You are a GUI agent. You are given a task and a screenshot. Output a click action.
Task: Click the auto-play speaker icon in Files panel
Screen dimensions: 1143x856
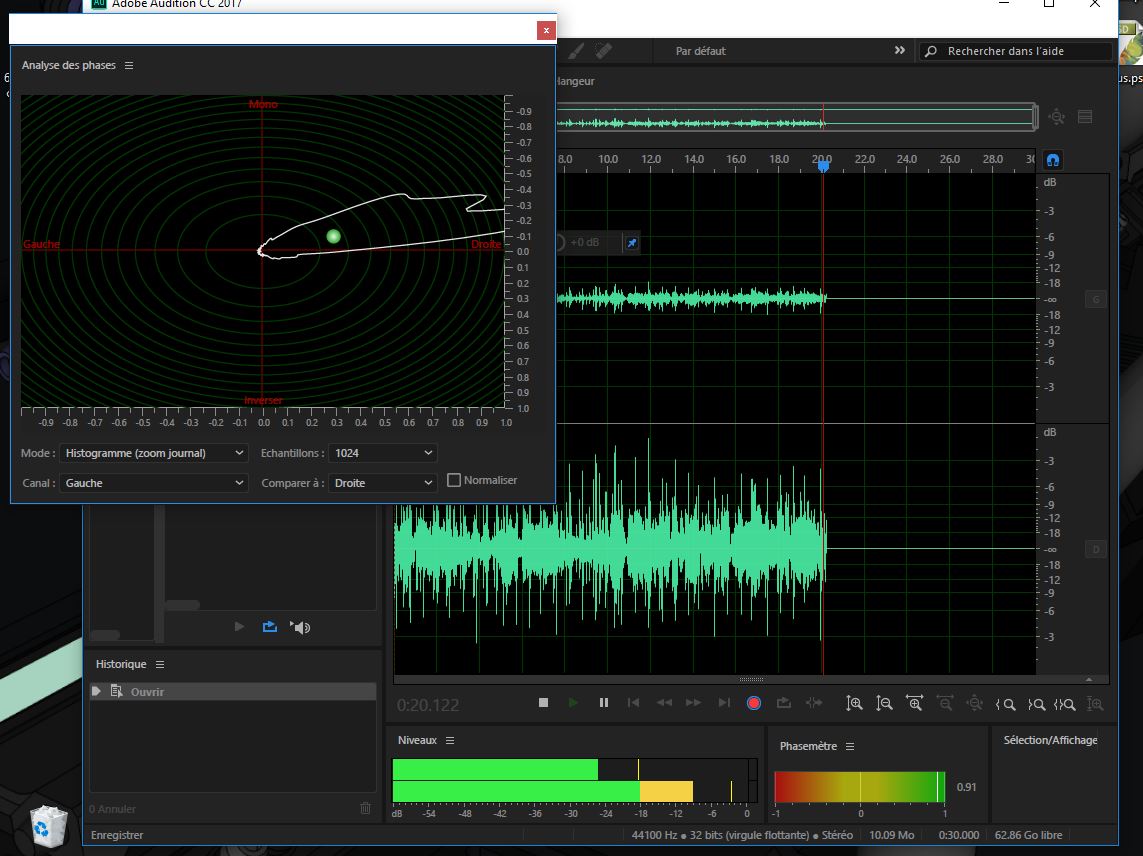pyautogui.click(x=300, y=627)
